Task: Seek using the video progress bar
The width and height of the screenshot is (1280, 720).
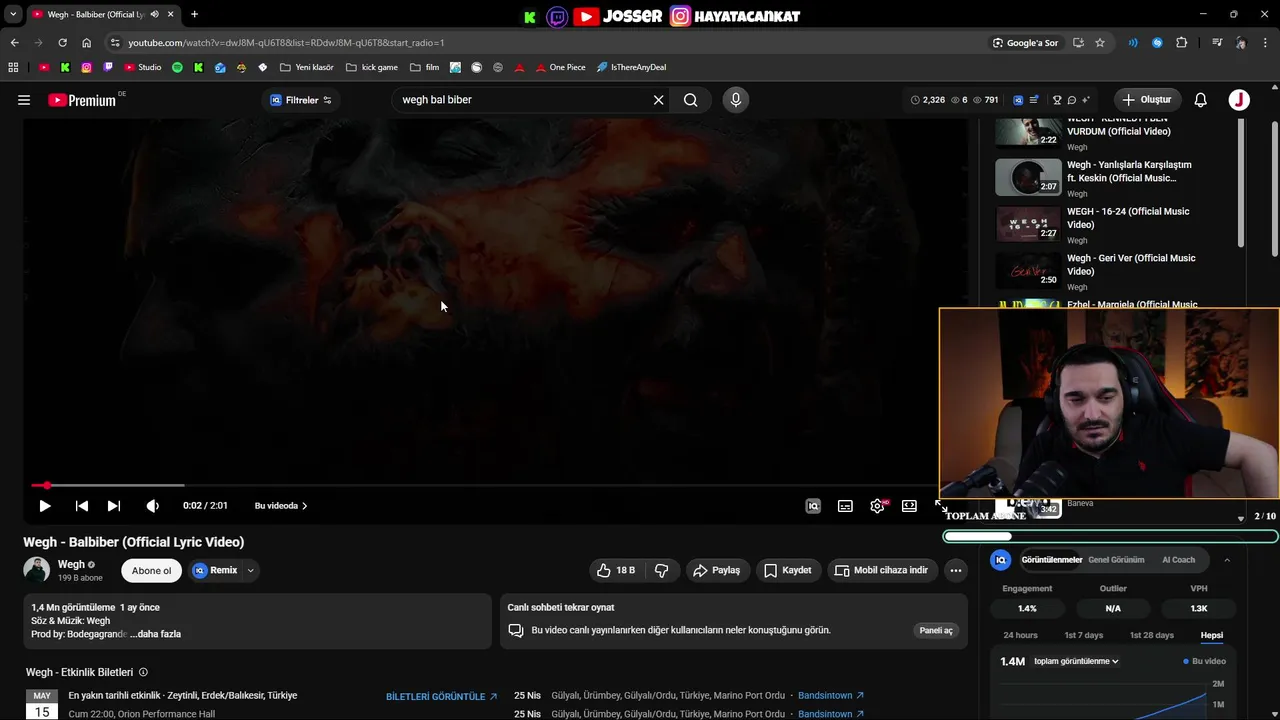Action: tap(496, 485)
